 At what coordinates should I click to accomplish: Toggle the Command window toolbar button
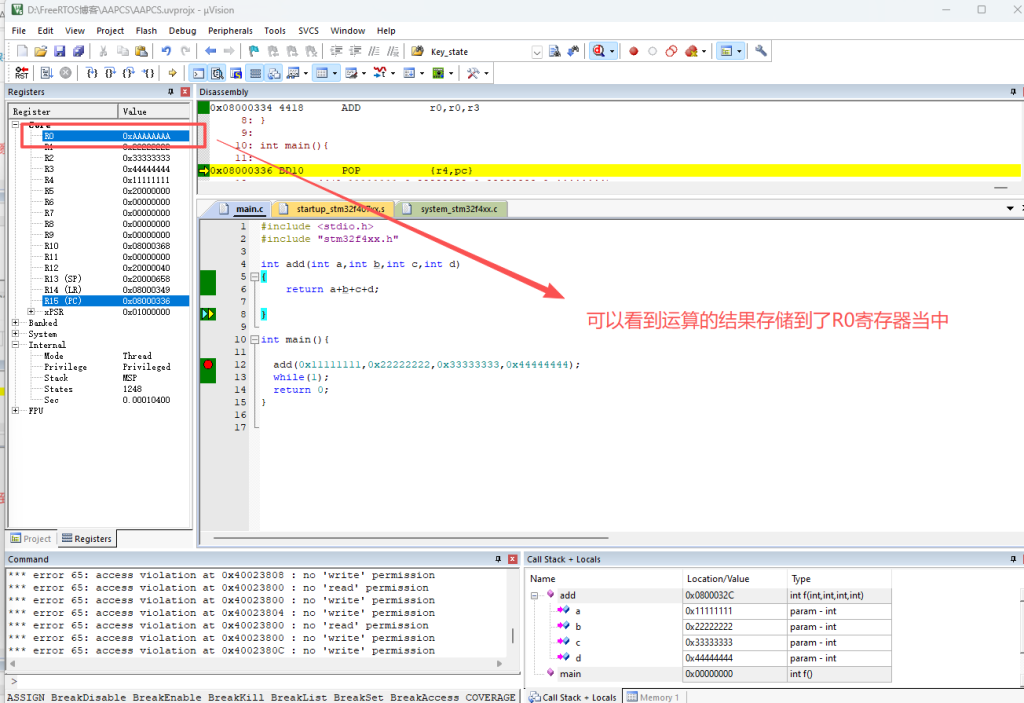click(198, 73)
